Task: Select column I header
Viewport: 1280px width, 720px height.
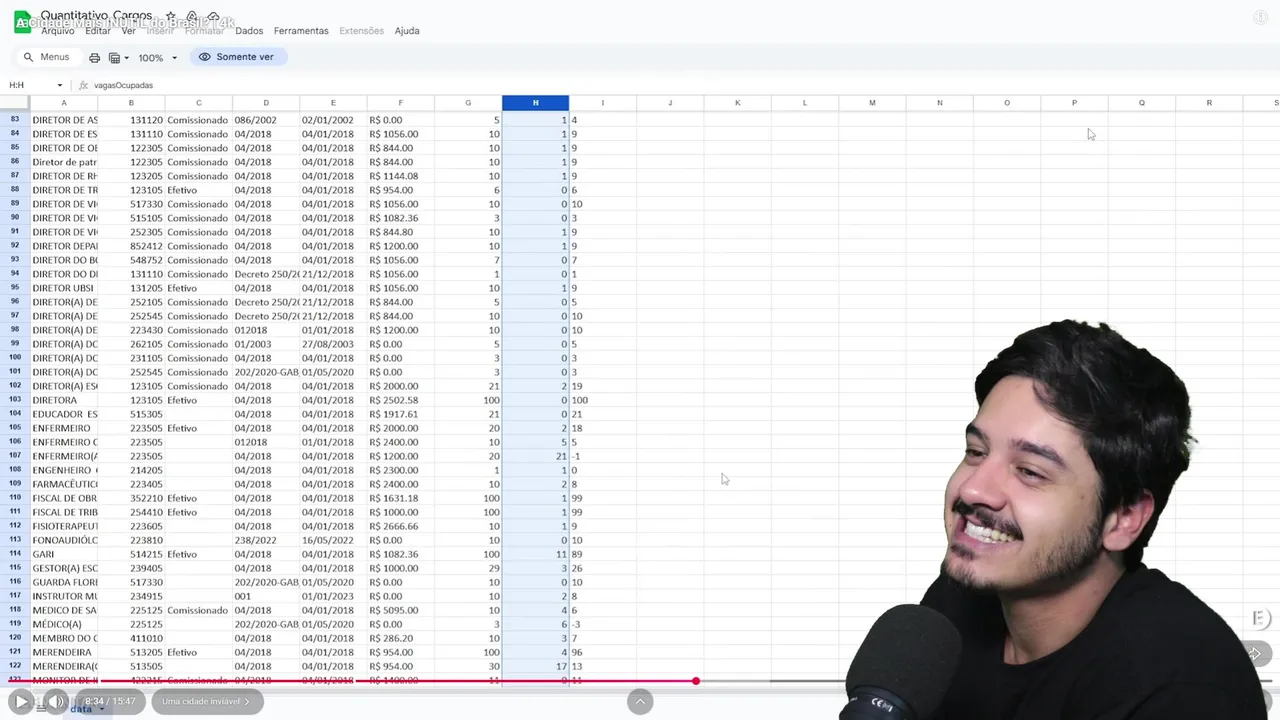Action: (602, 103)
